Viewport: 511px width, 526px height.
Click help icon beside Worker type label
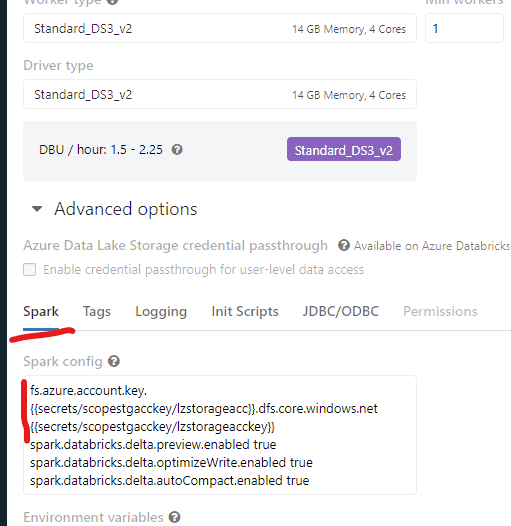(112, 1)
